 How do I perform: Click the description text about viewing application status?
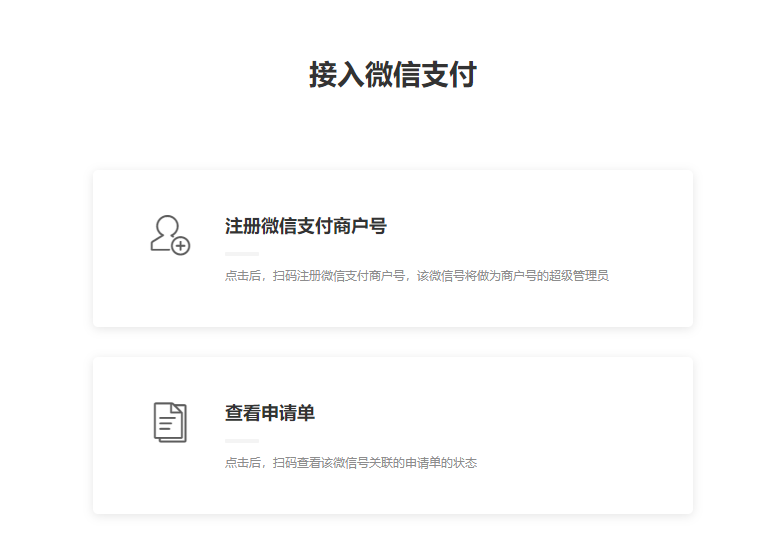point(351,463)
